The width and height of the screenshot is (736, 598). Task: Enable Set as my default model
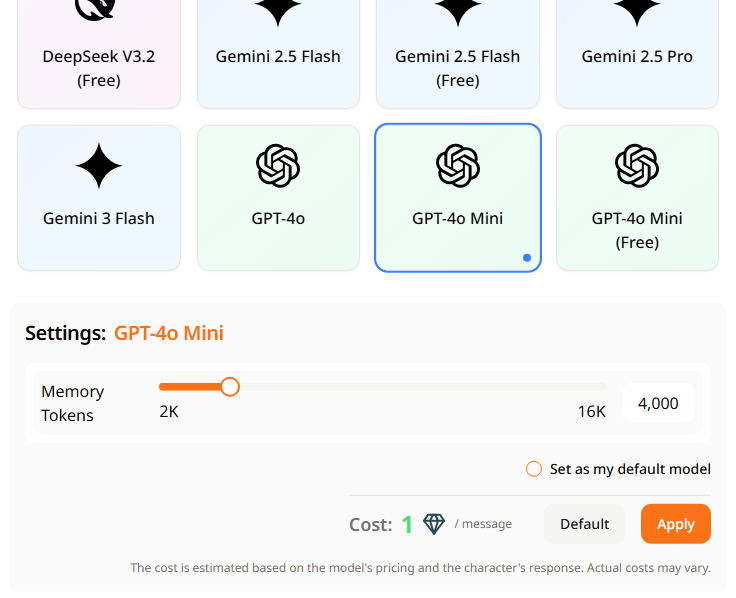534,469
